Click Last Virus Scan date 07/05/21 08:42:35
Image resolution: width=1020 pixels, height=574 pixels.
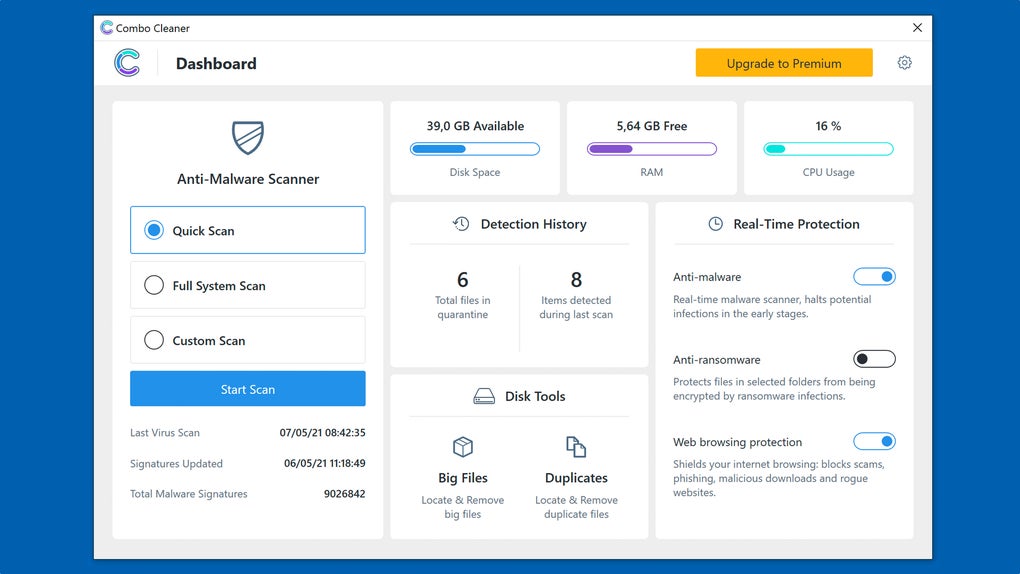pyautogui.click(x=323, y=433)
